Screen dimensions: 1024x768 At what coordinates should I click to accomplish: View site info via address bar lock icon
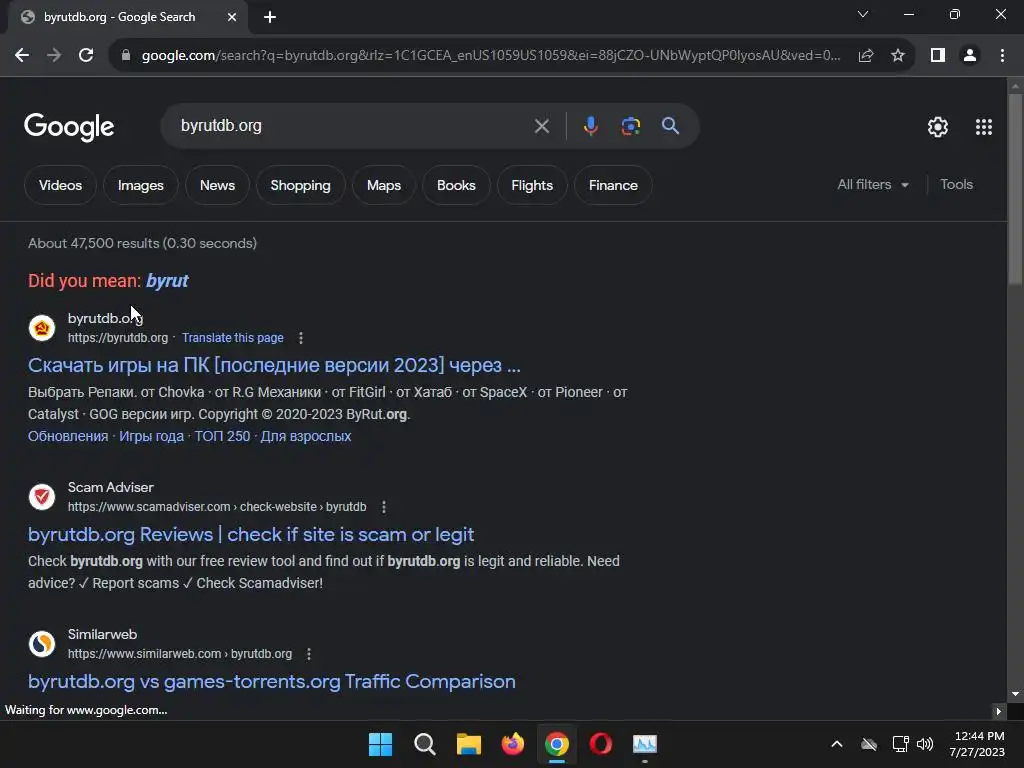pos(126,56)
